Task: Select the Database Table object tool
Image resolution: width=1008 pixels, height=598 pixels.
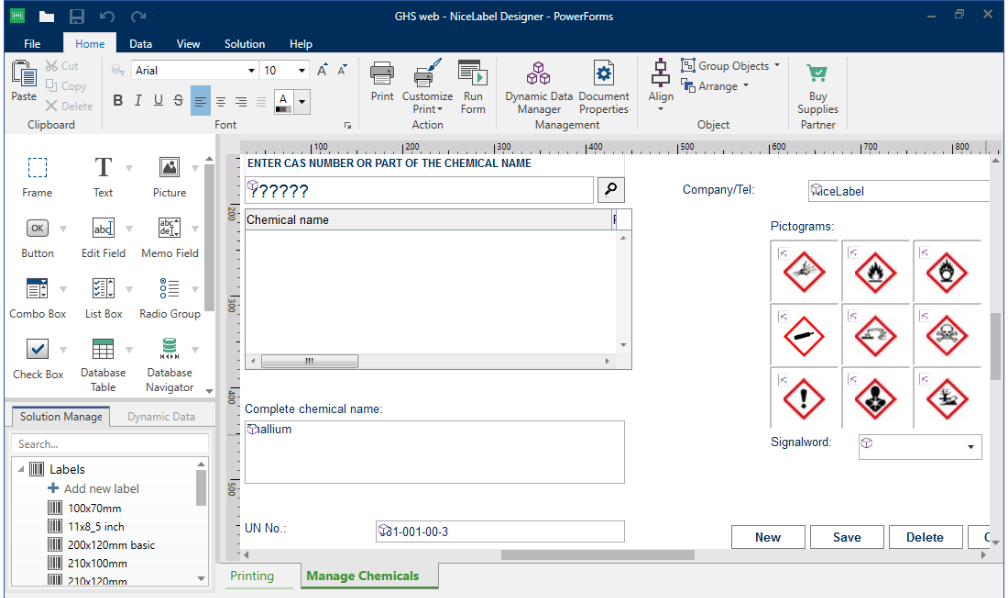Action: tap(103, 365)
